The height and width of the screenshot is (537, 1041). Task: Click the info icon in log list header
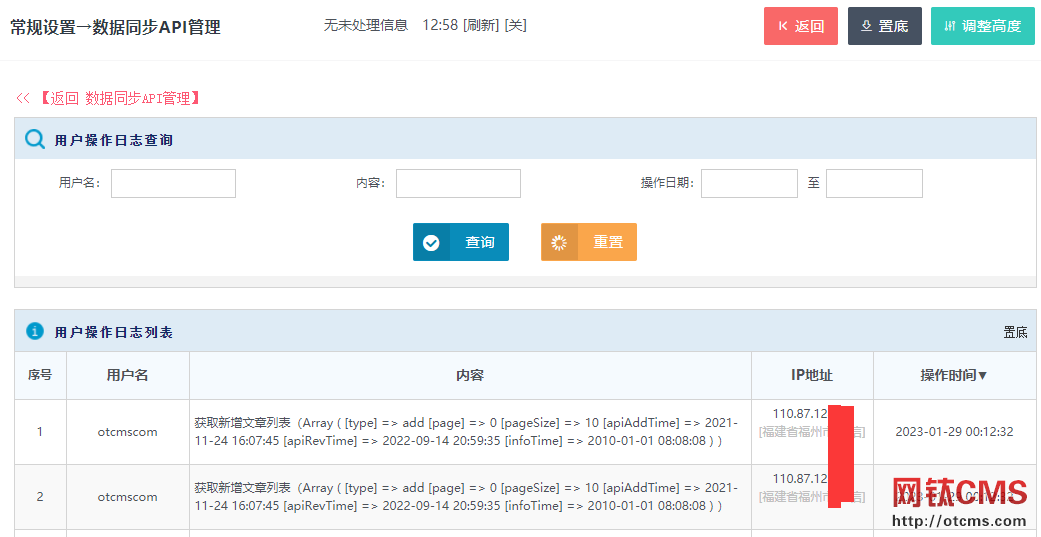click(x=35, y=331)
